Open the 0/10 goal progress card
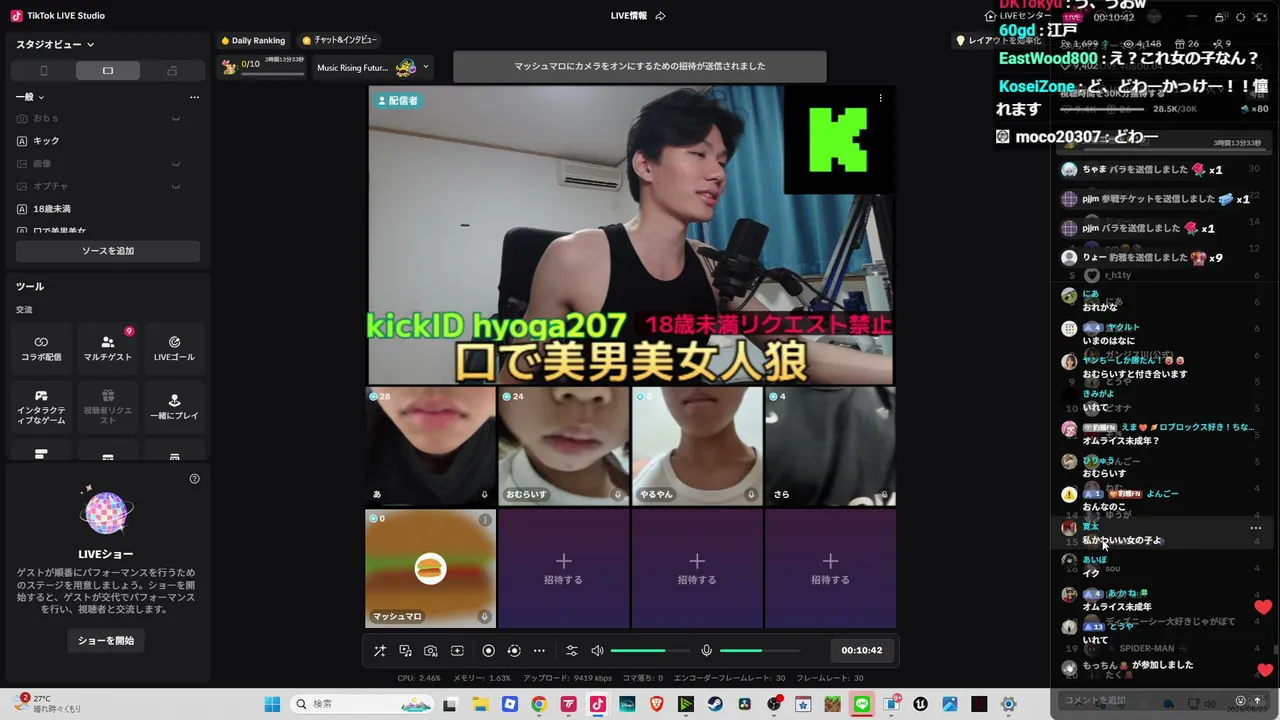The height and width of the screenshot is (720, 1280). 262,68
